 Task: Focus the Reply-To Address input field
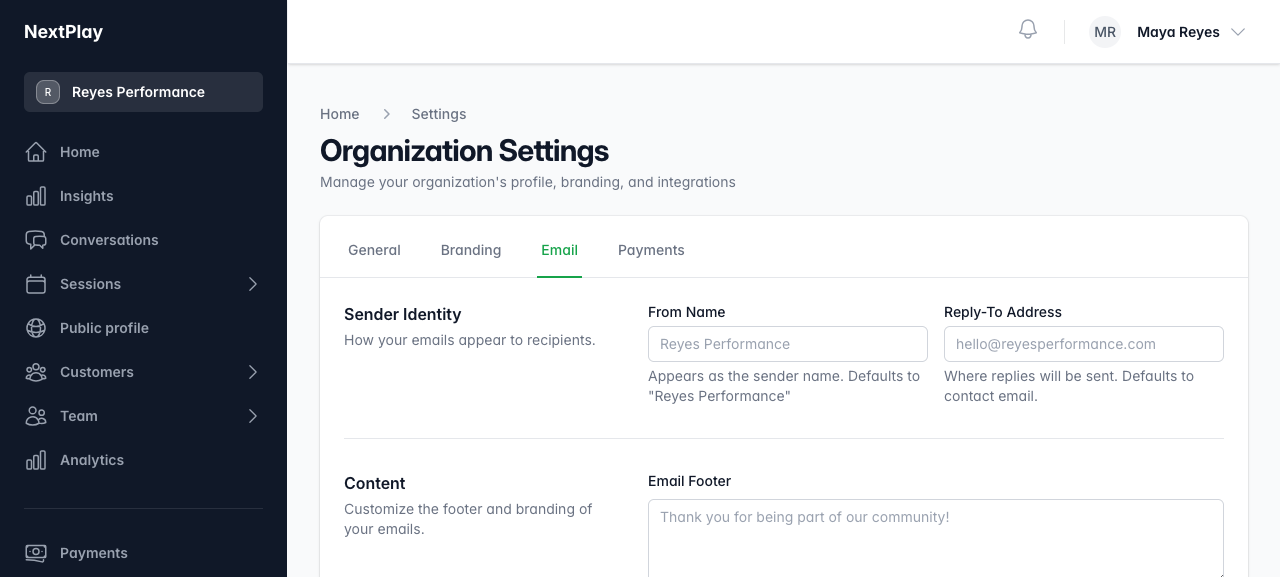(x=1084, y=344)
